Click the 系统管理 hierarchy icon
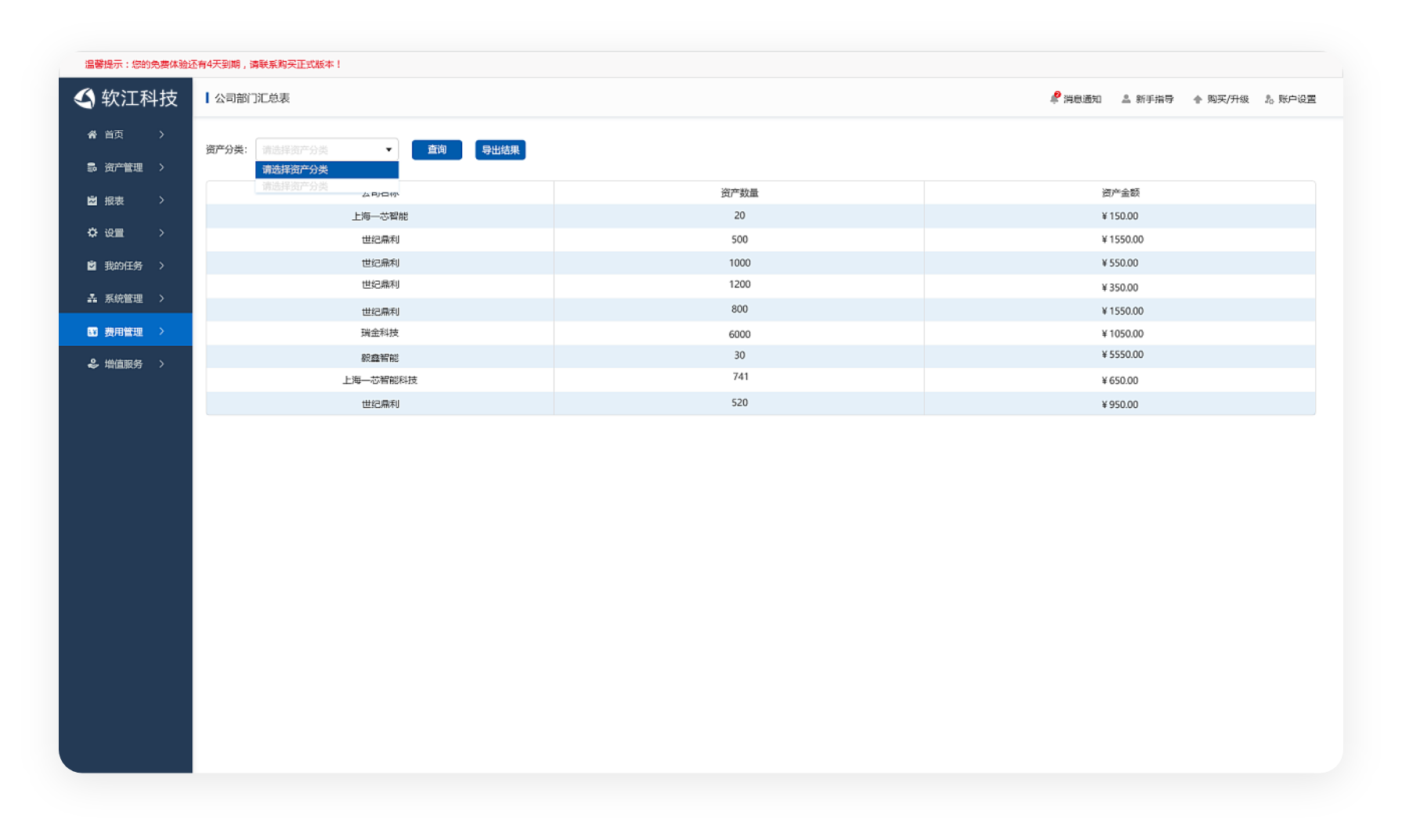The height and width of the screenshot is (840, 1402). click(92, 298)
